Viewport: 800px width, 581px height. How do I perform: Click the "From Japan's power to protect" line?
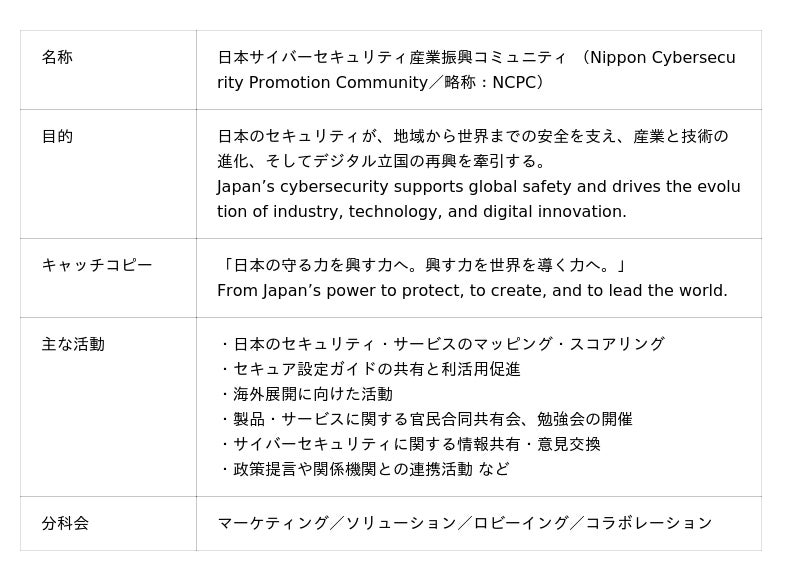(x=472, y=291)
